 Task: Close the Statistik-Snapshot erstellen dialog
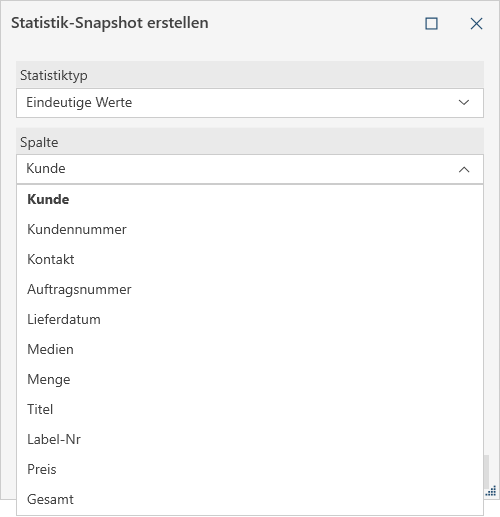pyautogui.click(x=476, y=24)
